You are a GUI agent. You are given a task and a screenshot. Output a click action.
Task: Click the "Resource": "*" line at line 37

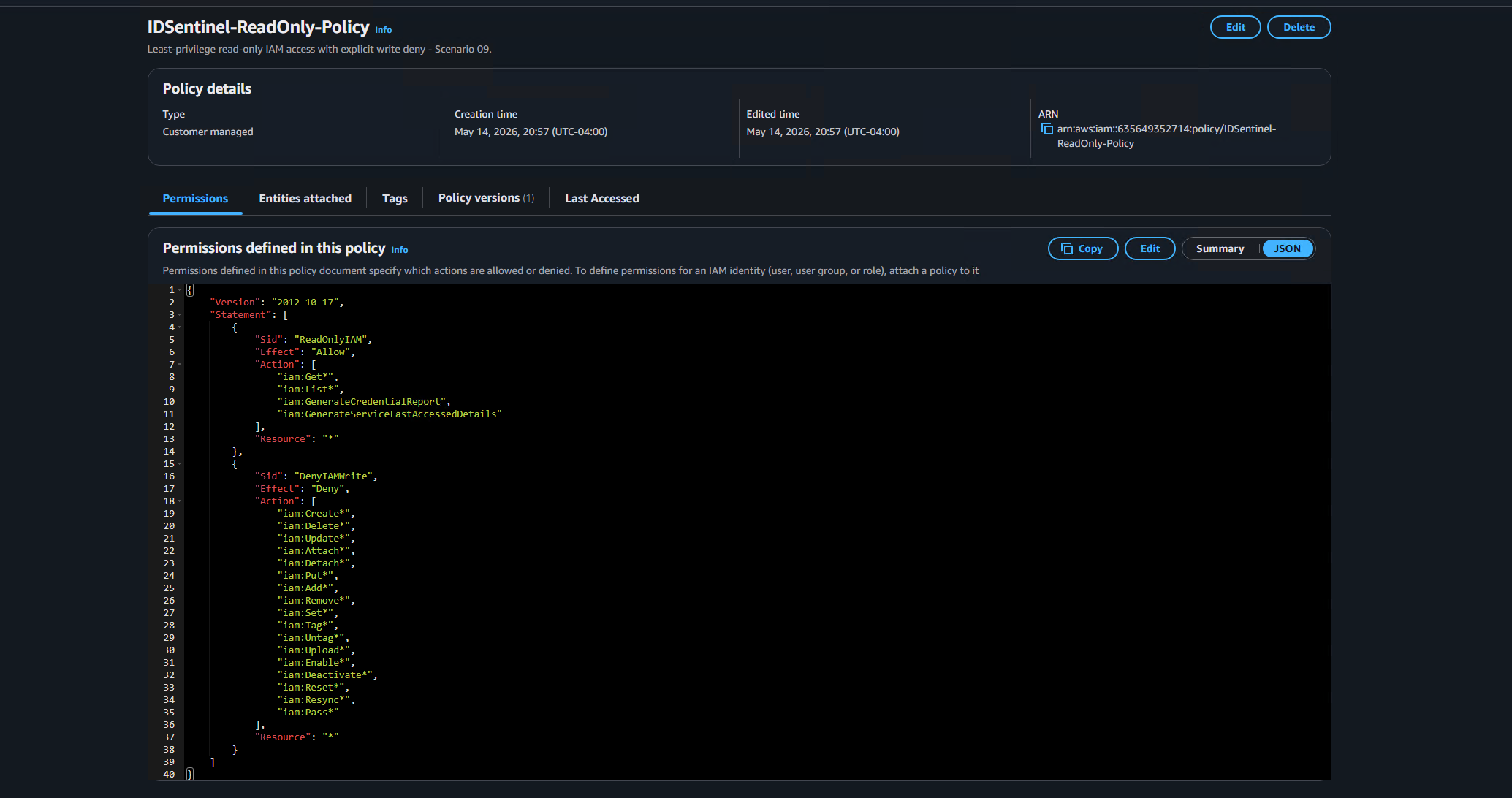[x=297, y=737]
